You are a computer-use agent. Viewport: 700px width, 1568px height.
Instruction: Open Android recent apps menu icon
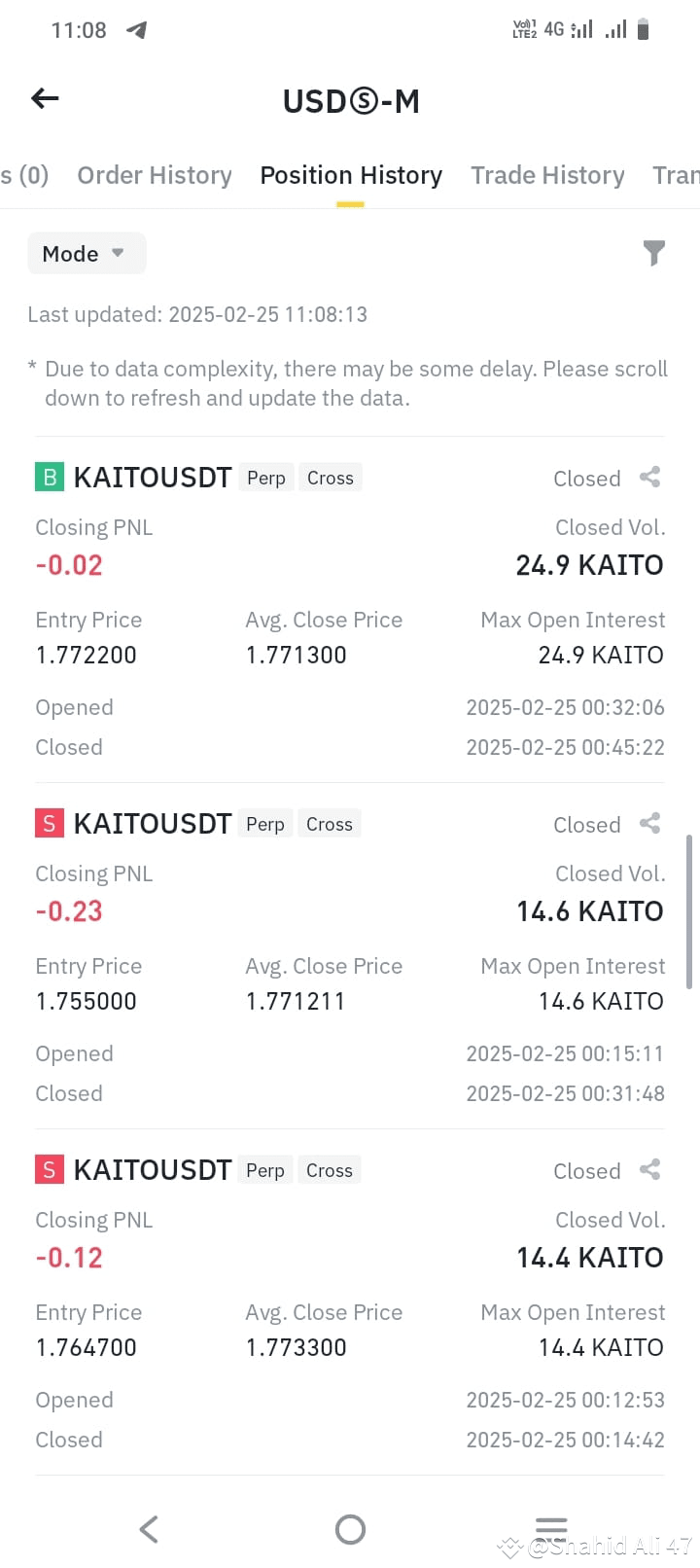point(551,1529)
